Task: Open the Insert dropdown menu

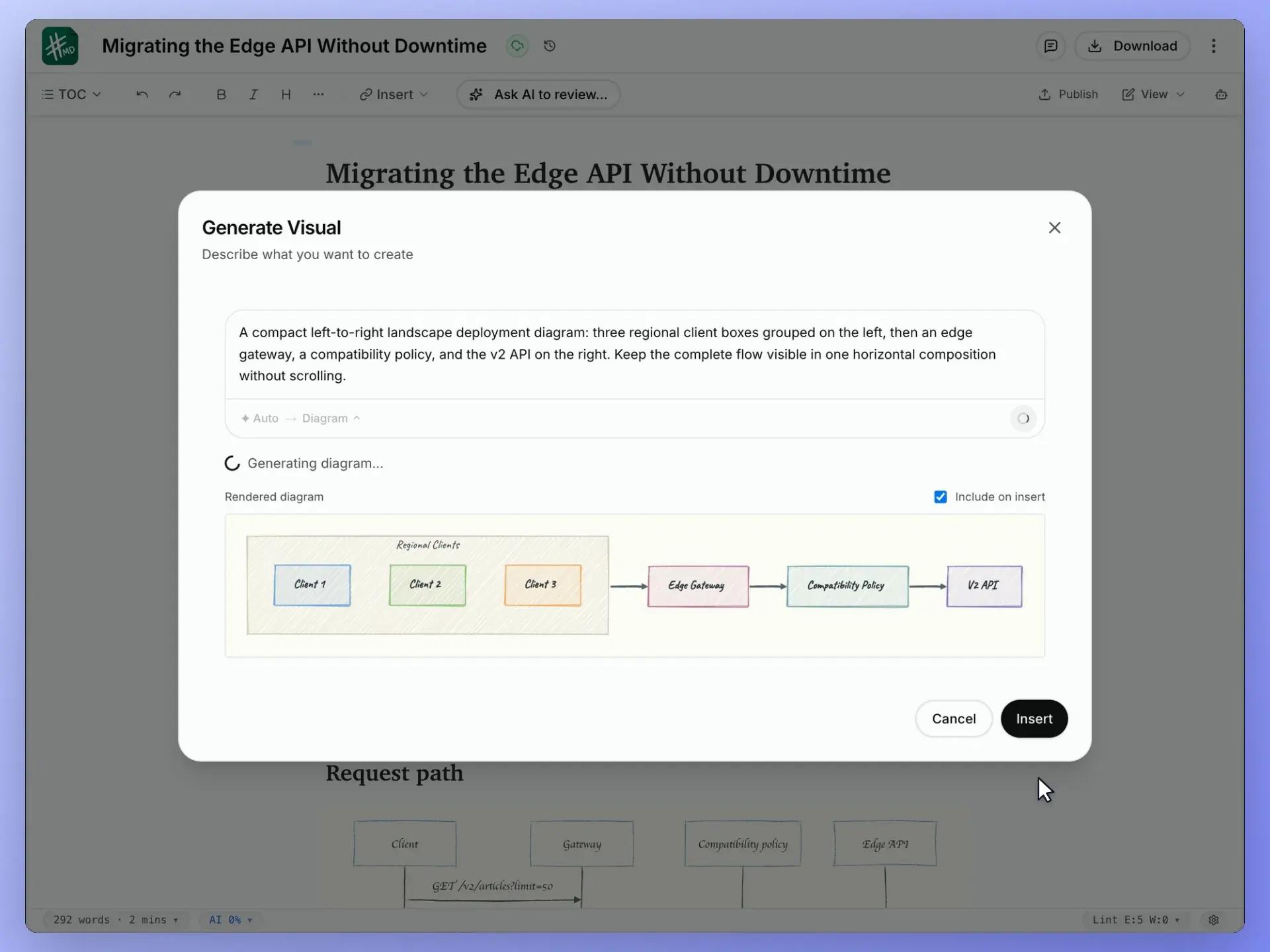Action: tap(394, 95)
